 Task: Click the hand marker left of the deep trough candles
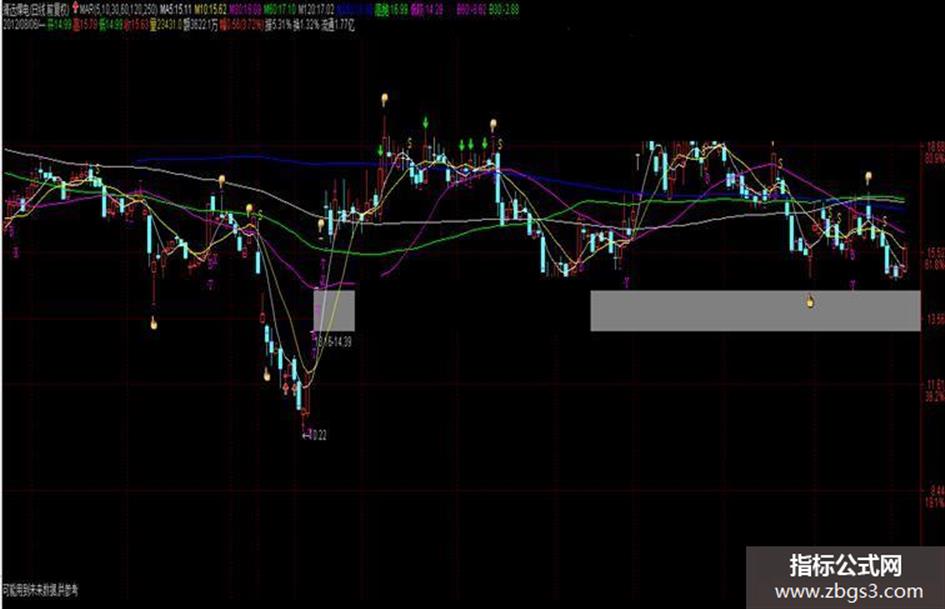click(x=267, y=374)
